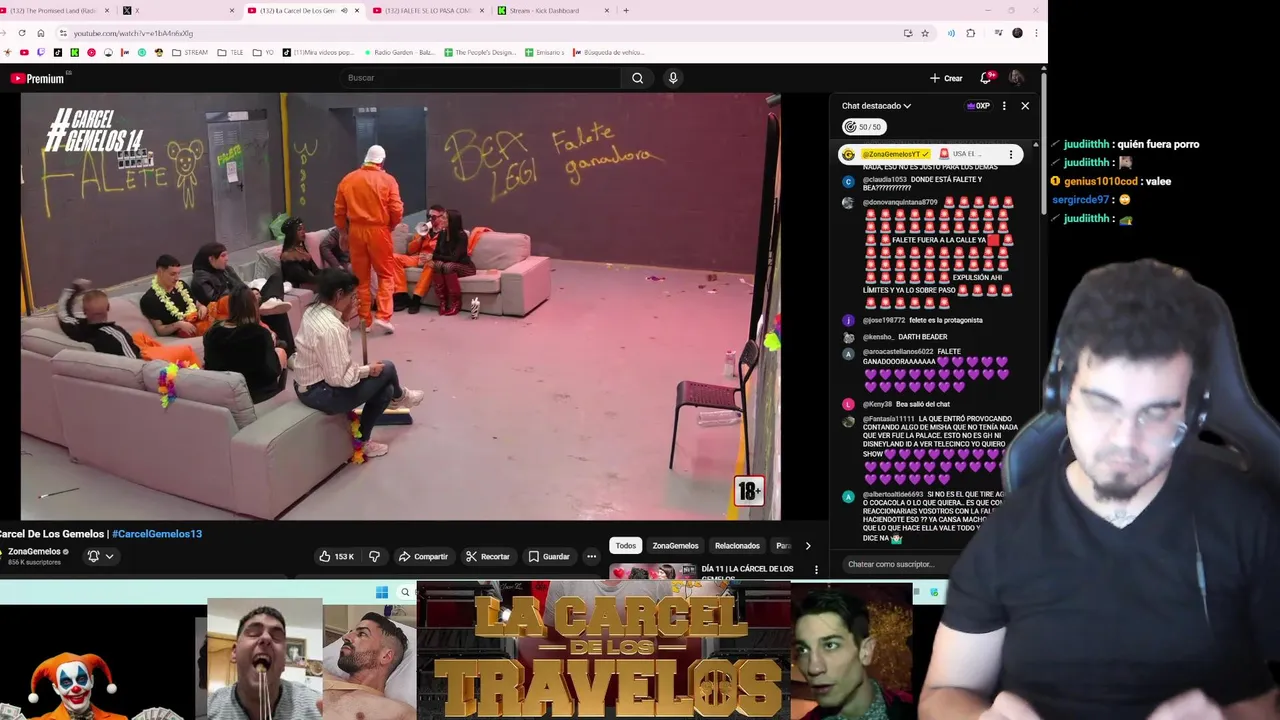
Task: Select the Relacionados filter chip
Action: (737, 545)
